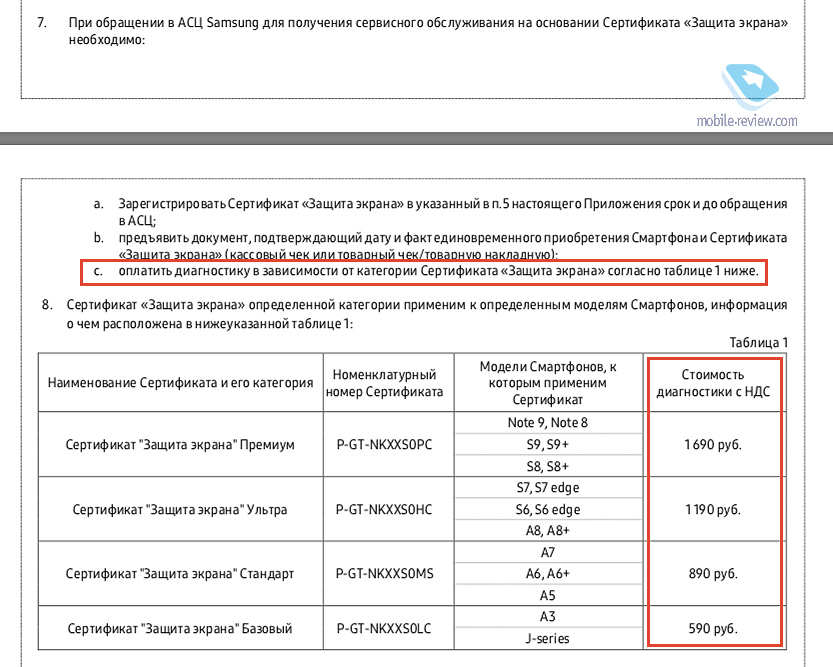Click the "A5" model cell
833x667 pixels.
coord(548,596)
